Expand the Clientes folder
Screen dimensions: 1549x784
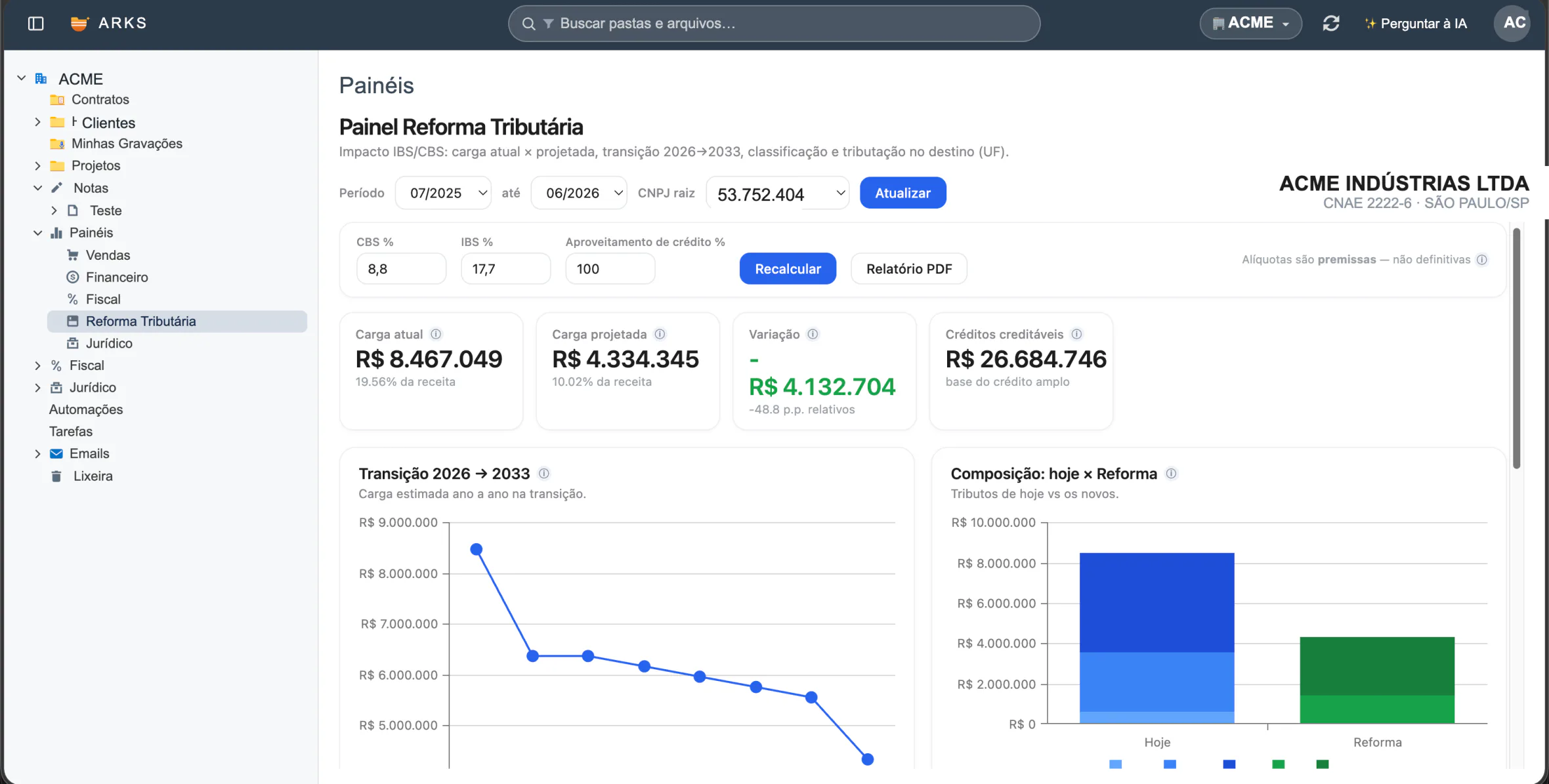pos(37,122)
